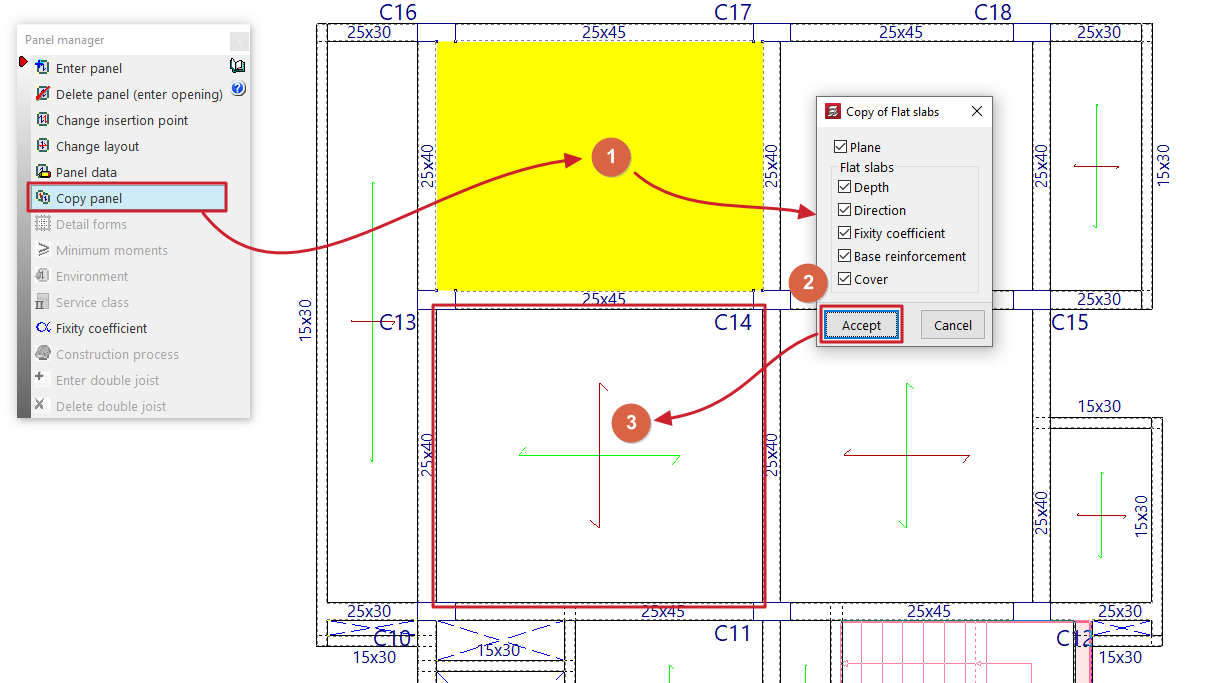Click the Accept button

click(x=861, y=325)
